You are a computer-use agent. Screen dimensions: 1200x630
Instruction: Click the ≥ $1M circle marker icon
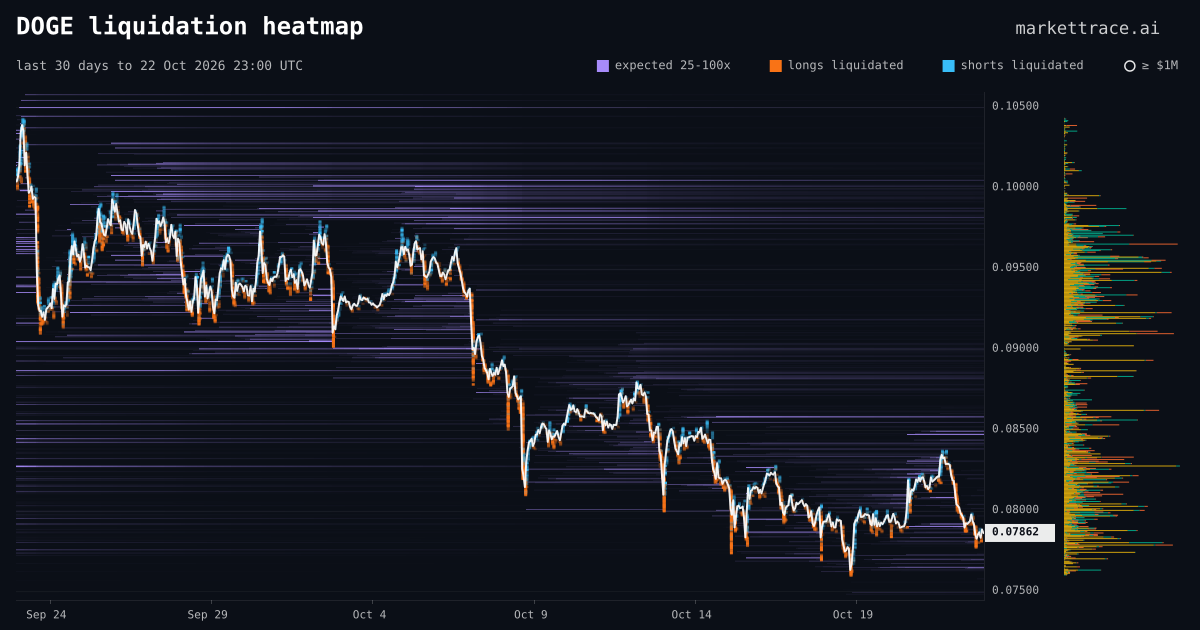click(1130, 66)
